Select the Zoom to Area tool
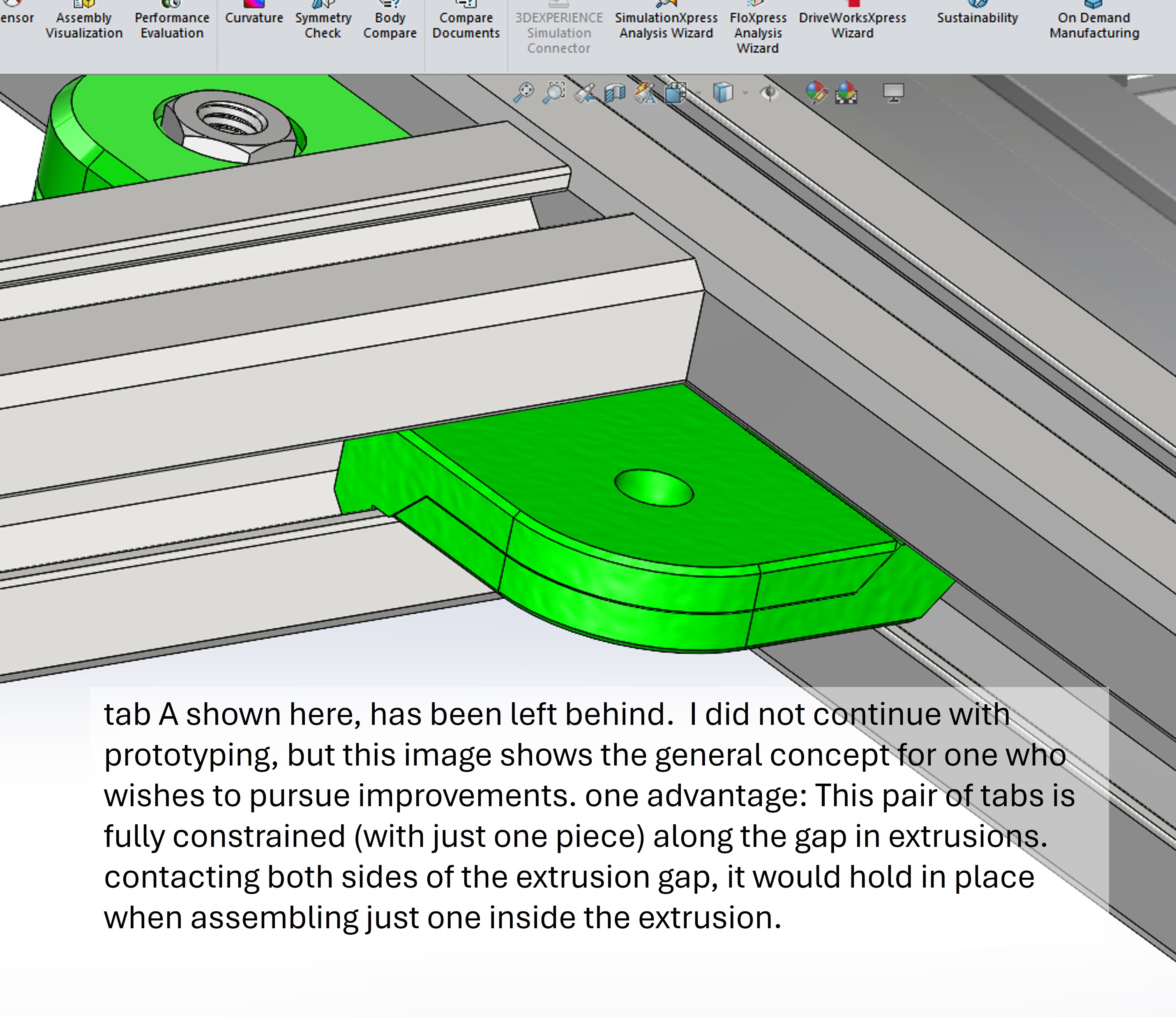The height and width of the screenshot is (1017, 1176). (554, 92)
